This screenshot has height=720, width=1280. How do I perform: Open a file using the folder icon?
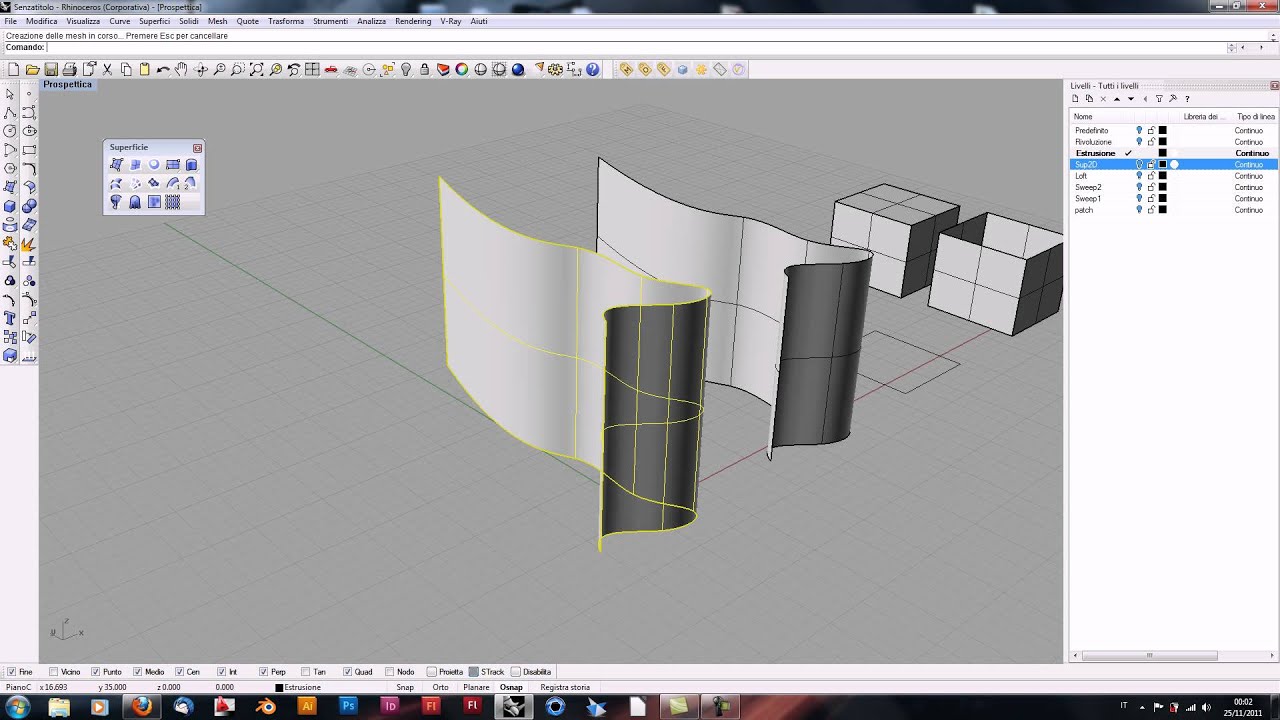tap(33, 70)
